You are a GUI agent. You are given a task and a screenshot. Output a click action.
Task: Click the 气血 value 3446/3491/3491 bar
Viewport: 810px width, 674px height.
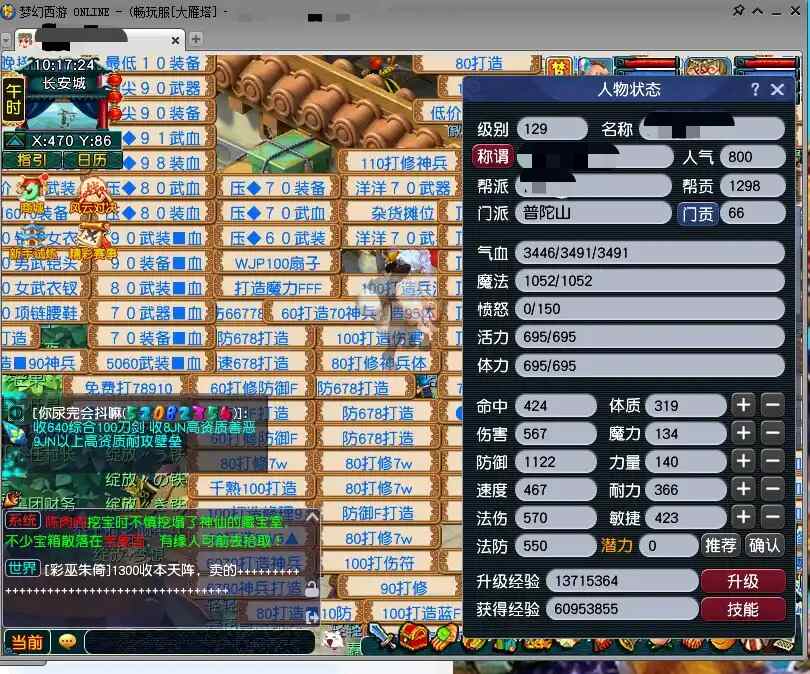click(650, 253)
